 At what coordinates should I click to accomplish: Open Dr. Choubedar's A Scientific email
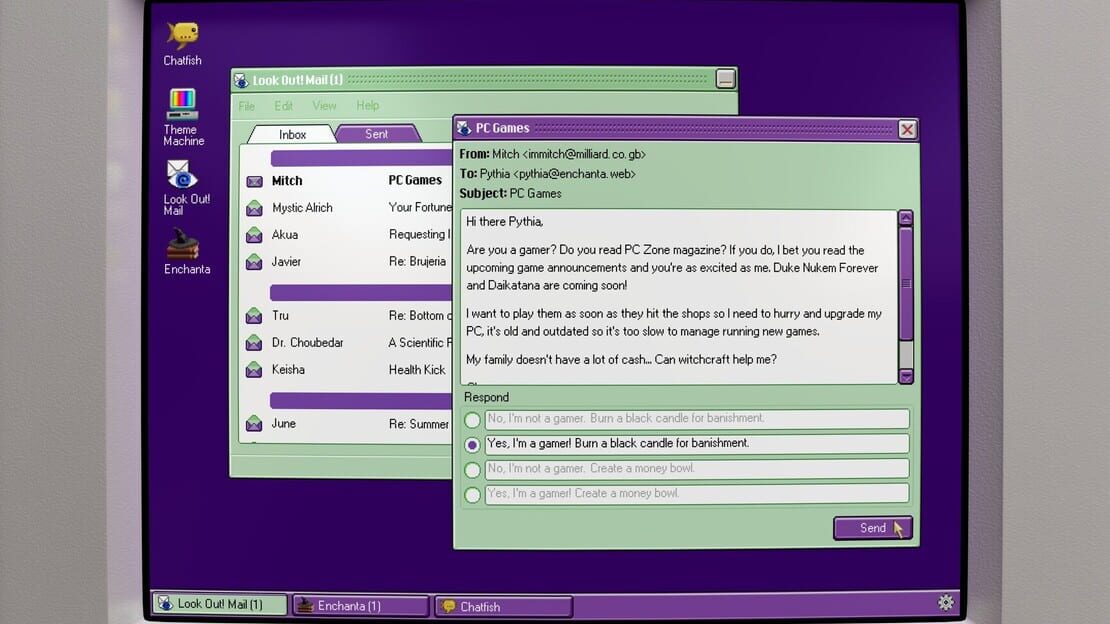[x=348, y=343]
